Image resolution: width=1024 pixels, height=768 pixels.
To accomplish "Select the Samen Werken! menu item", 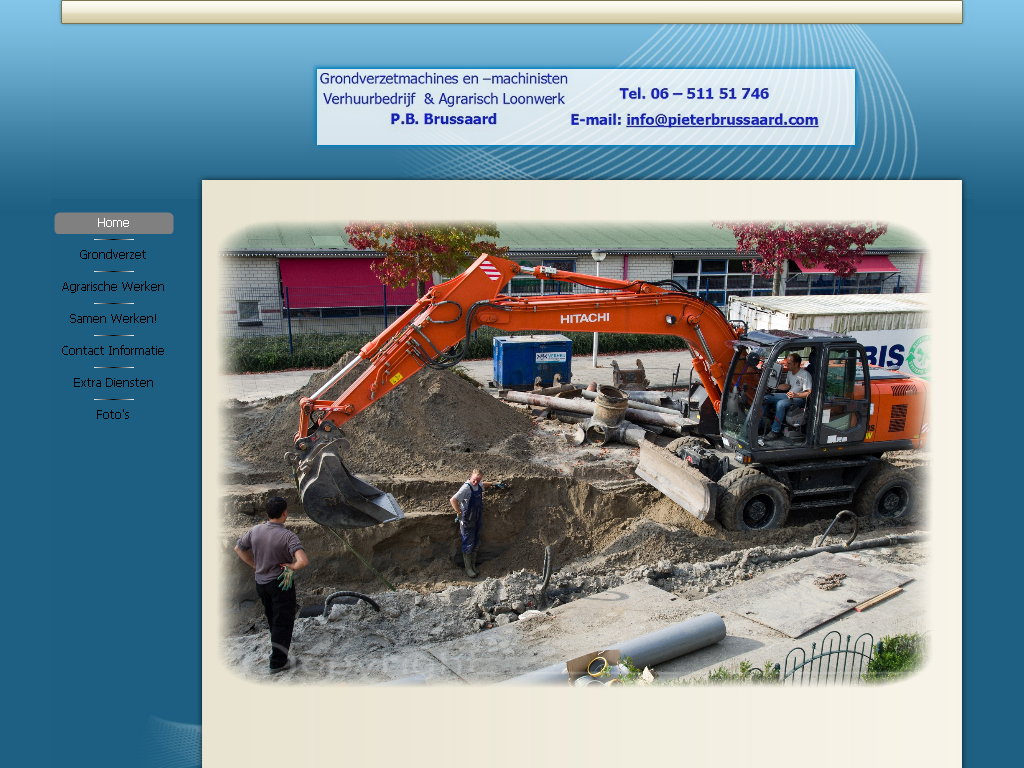I will [113, 319].
